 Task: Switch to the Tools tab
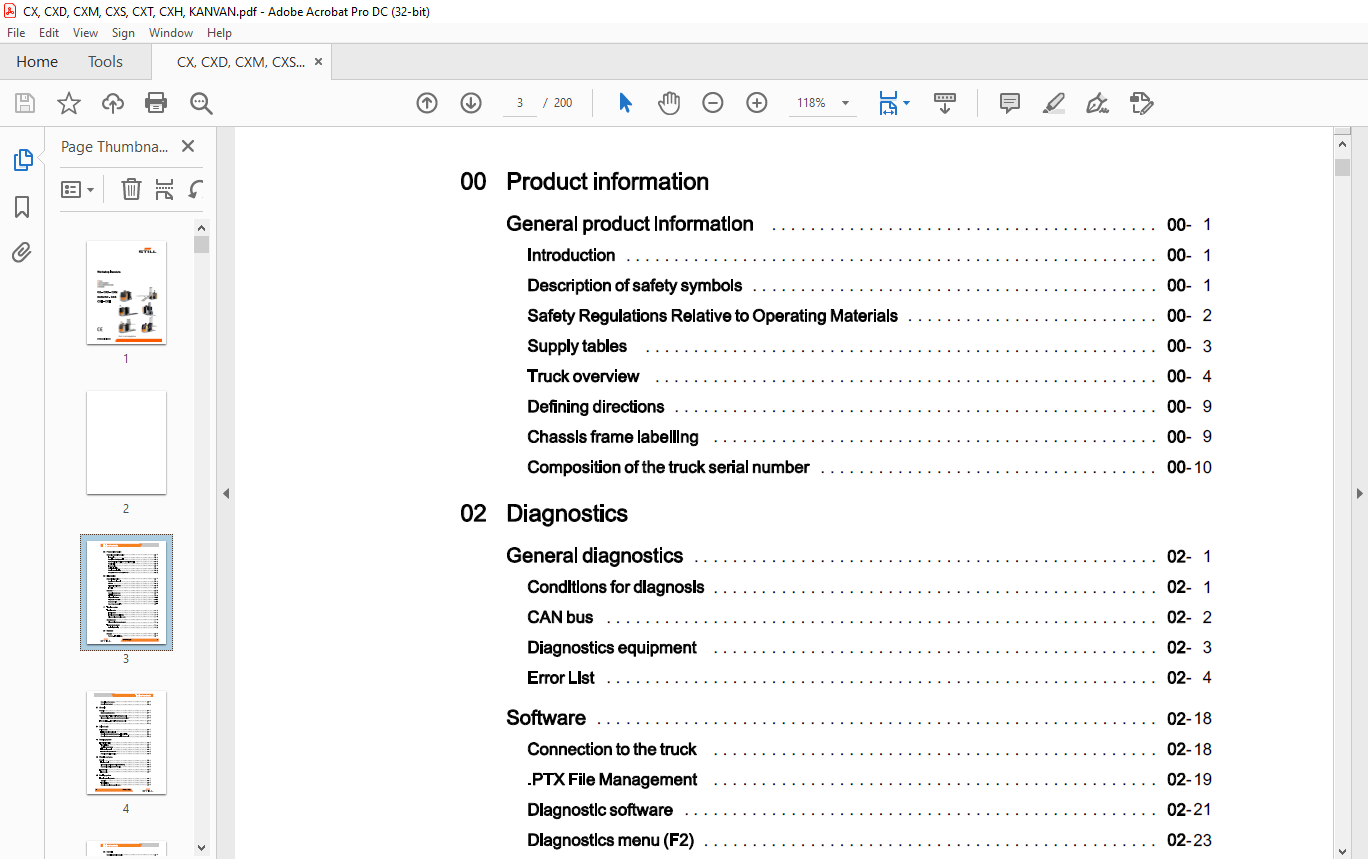[105, 61]
